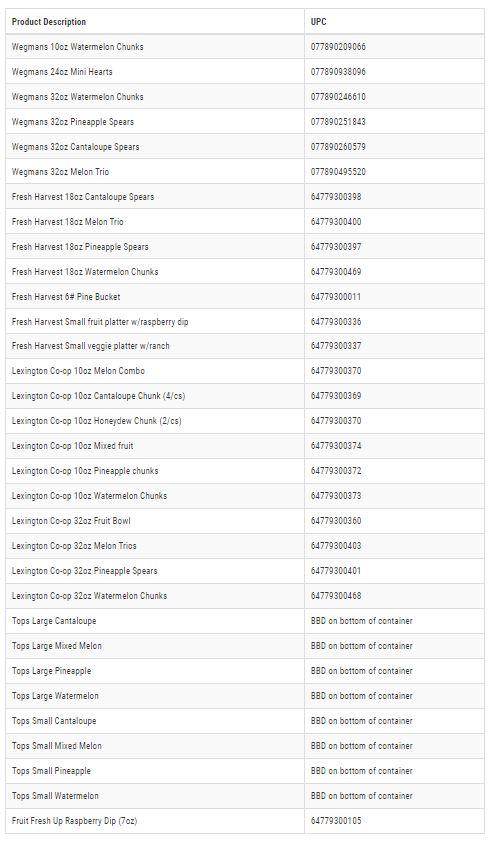Select the Tops Large Cantaloupe row
The width and height of the screenshot is (493, 846).
coord(245,621)
